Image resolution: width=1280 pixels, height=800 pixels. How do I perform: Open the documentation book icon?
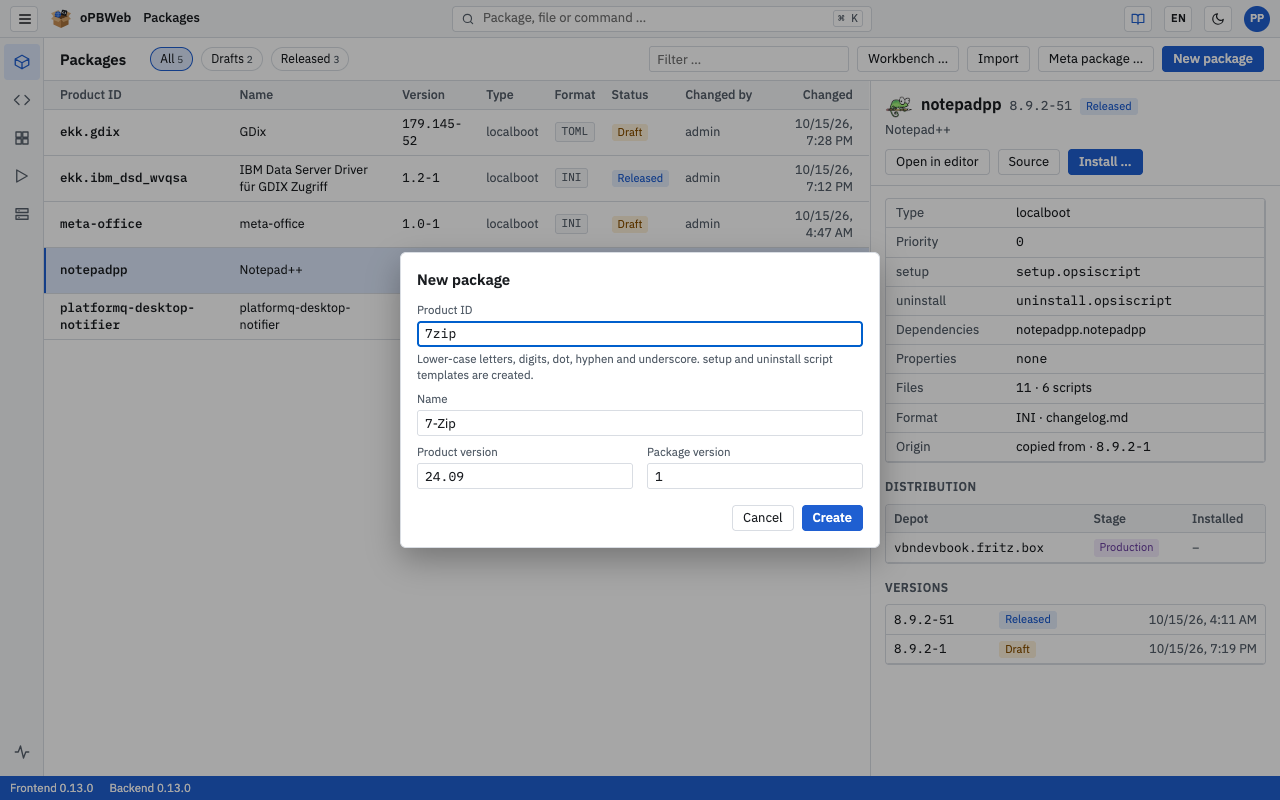click(1137, 18)
